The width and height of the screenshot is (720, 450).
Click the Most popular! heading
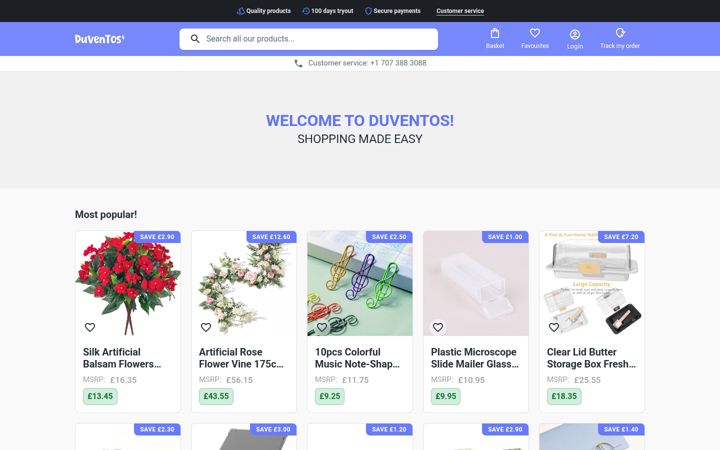(x=106, y=214)
